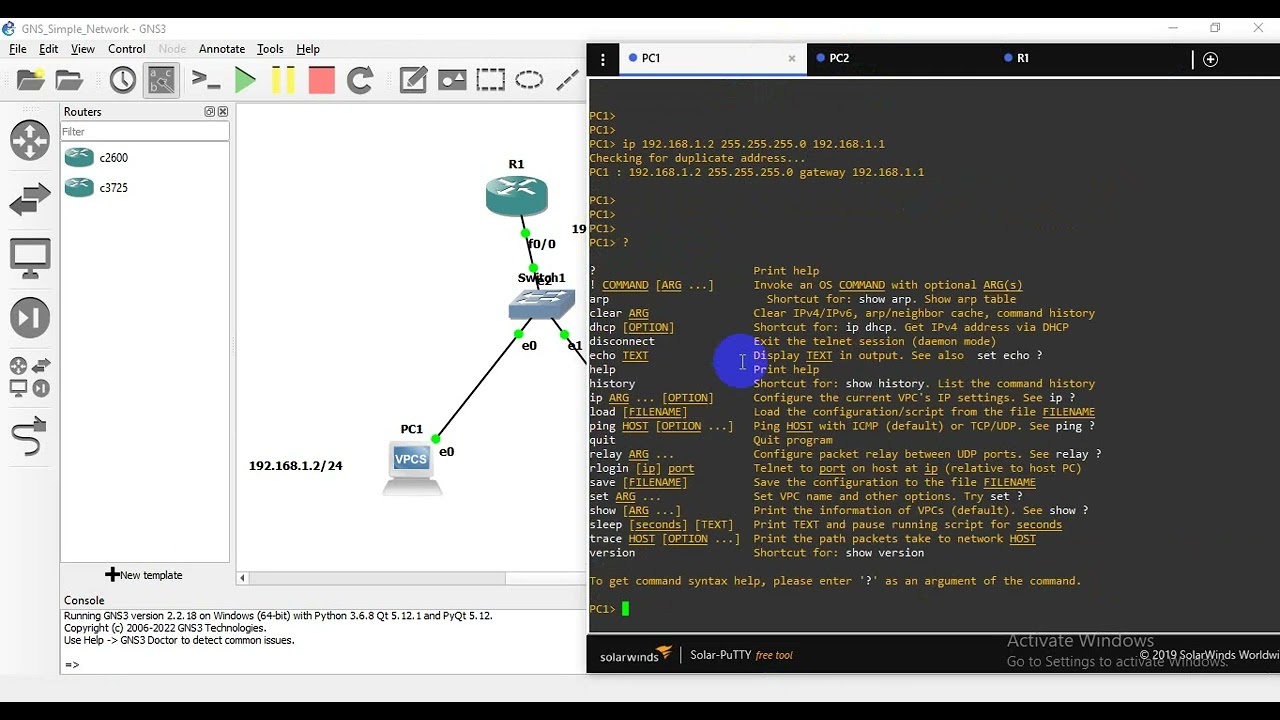Browse security devices icon
The width and height of the screenshot is (1280, 720).
(x=30, y=318)
